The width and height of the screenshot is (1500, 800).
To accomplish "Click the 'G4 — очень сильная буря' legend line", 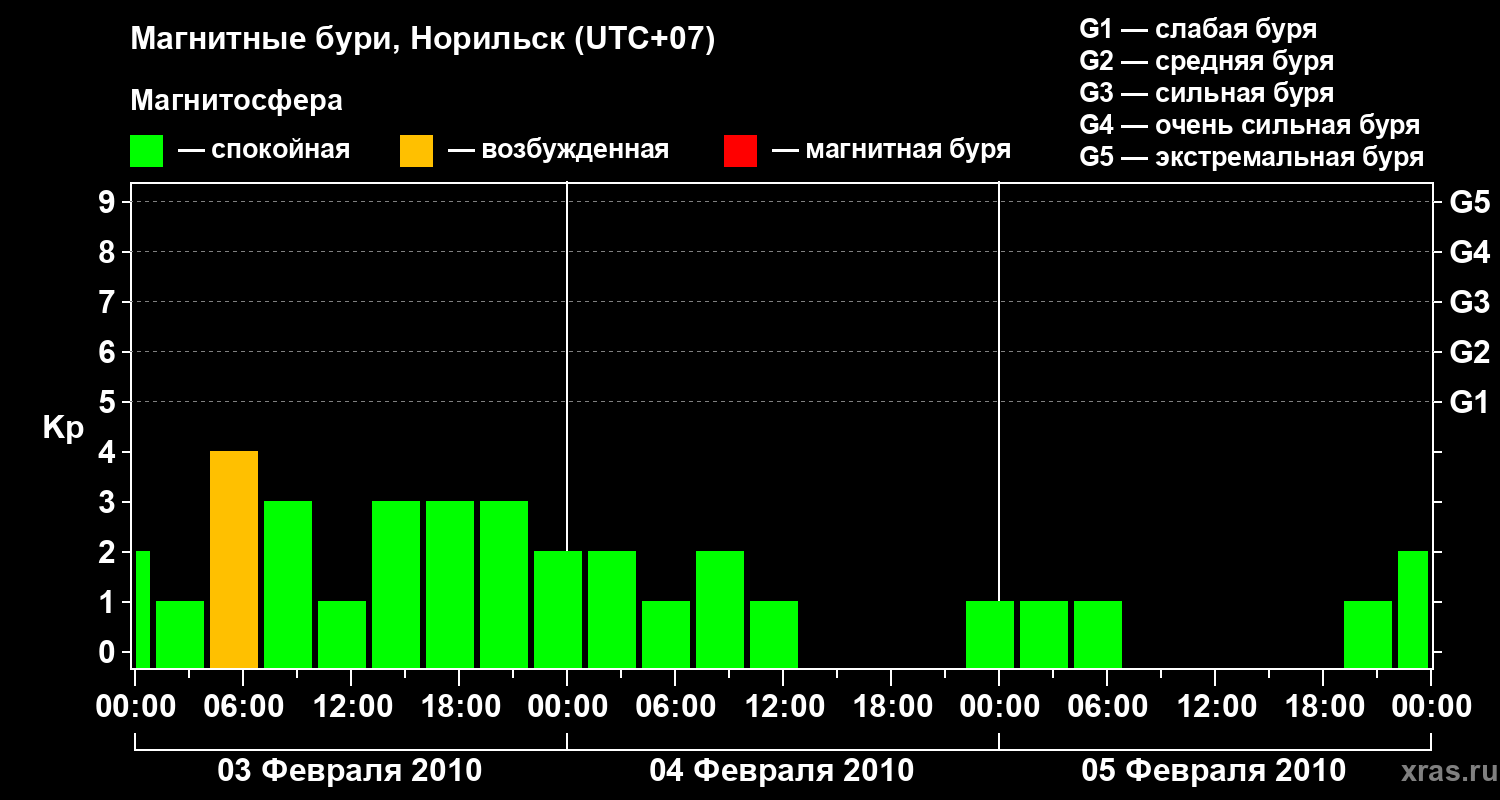I will pos(1249,125).
